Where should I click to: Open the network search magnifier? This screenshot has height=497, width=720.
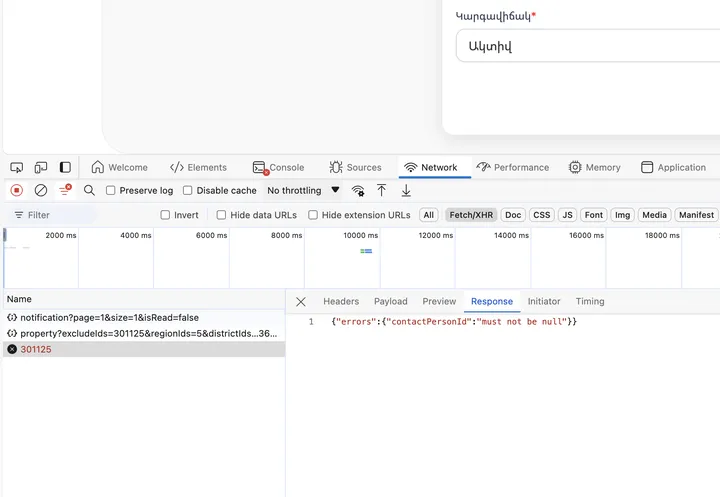point(89,190)
